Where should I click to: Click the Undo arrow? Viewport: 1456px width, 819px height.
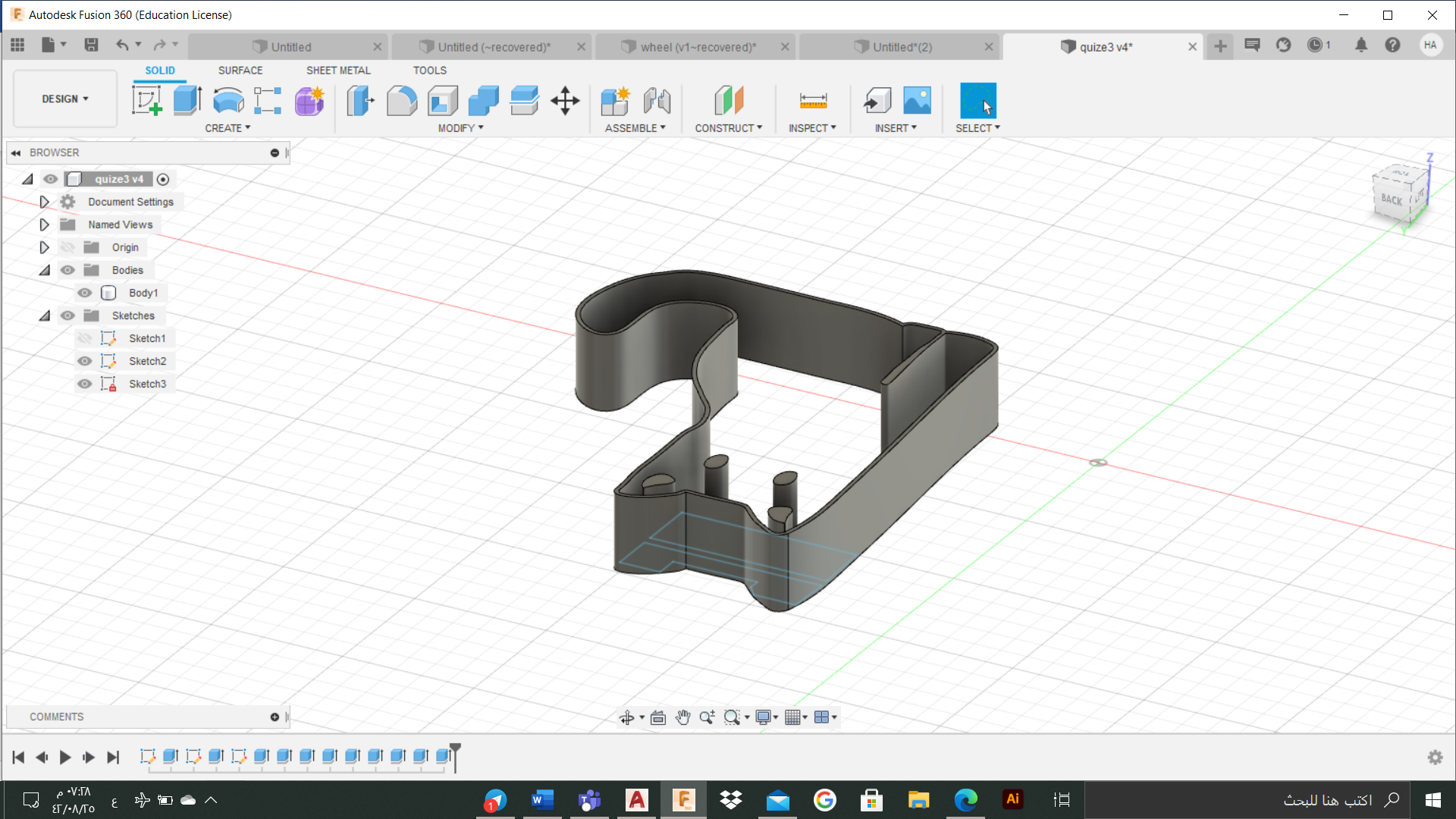(x=122, y=45)
